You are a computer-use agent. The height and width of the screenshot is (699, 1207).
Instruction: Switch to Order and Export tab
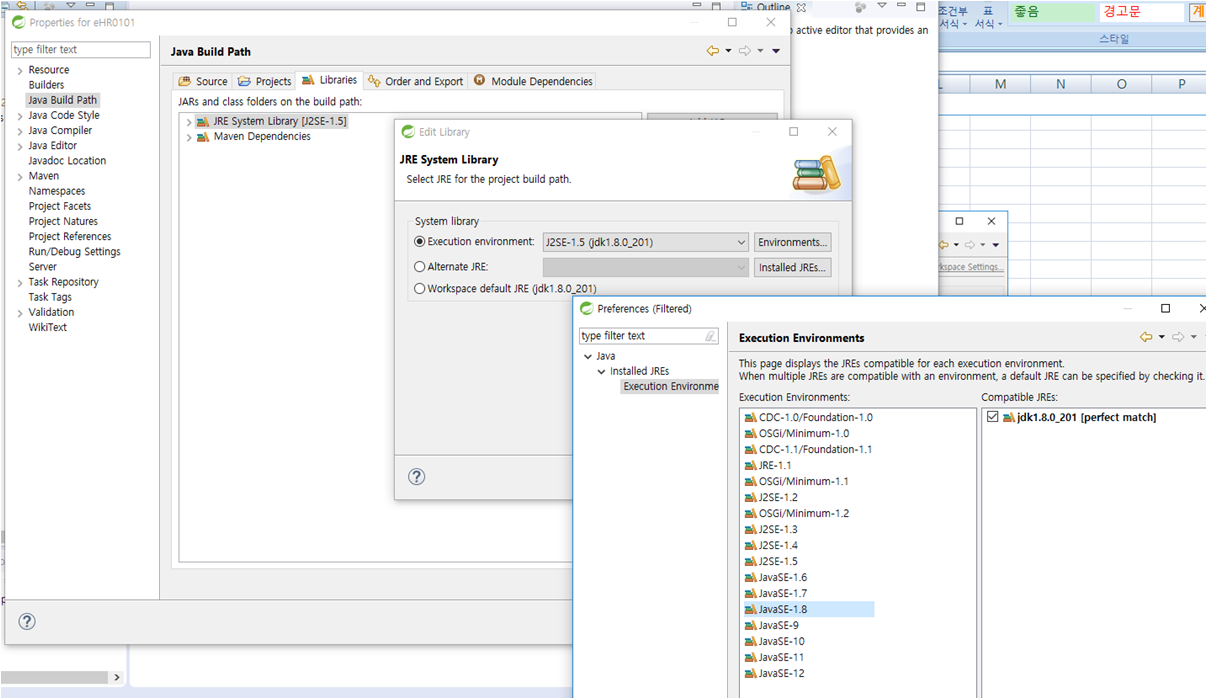[x=415, y=81]
